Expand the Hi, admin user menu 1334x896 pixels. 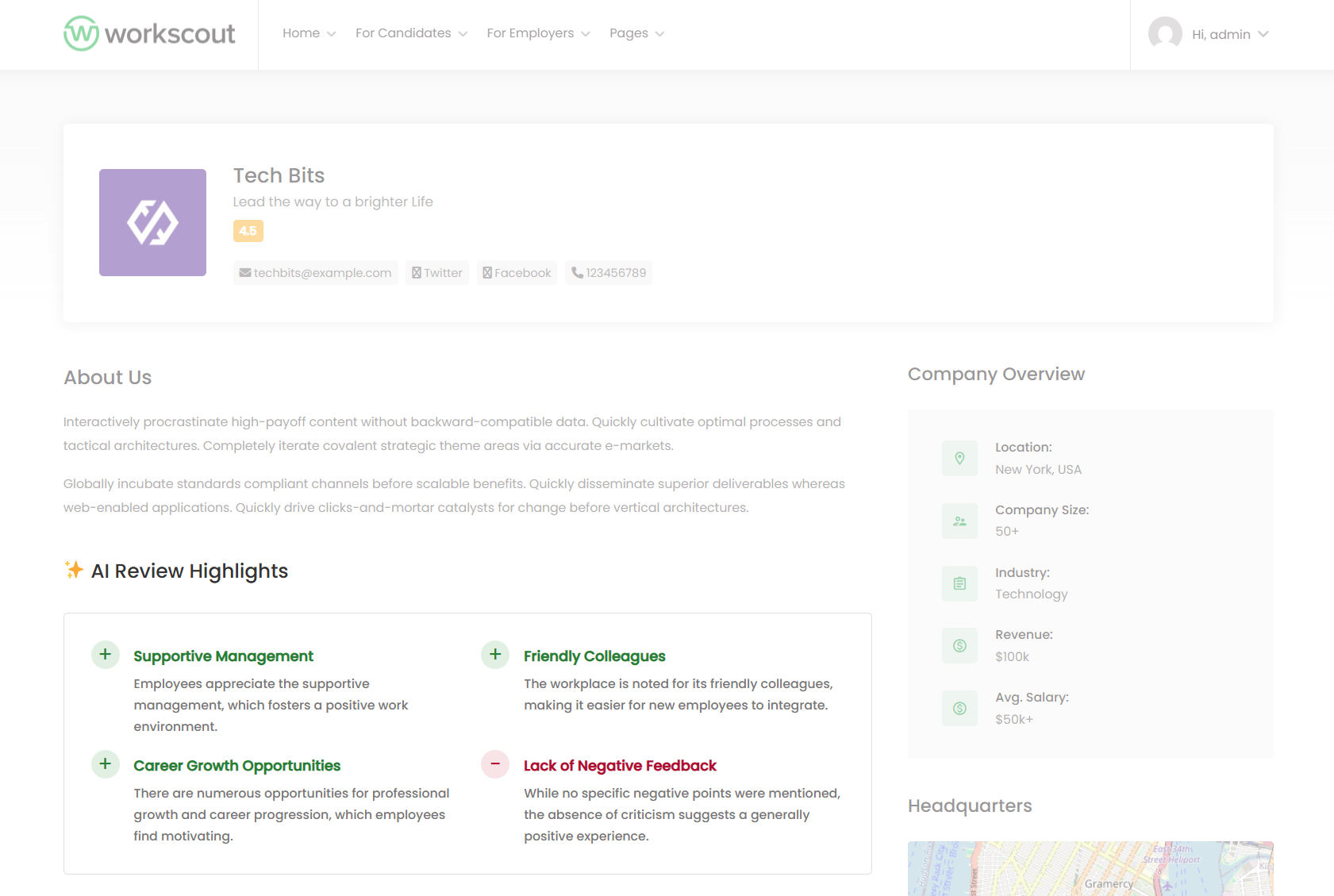click(x=1229, y=34)
